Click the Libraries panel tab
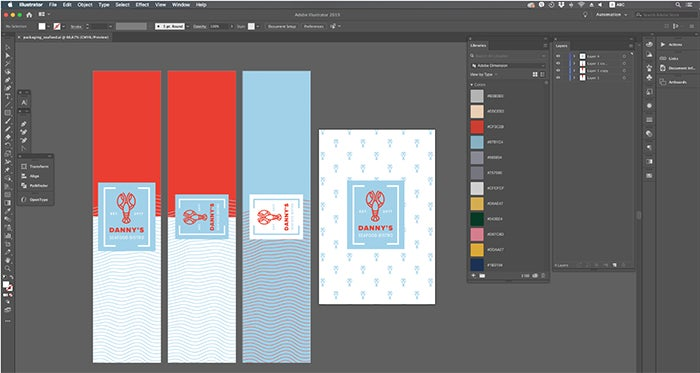 (478, 46)
